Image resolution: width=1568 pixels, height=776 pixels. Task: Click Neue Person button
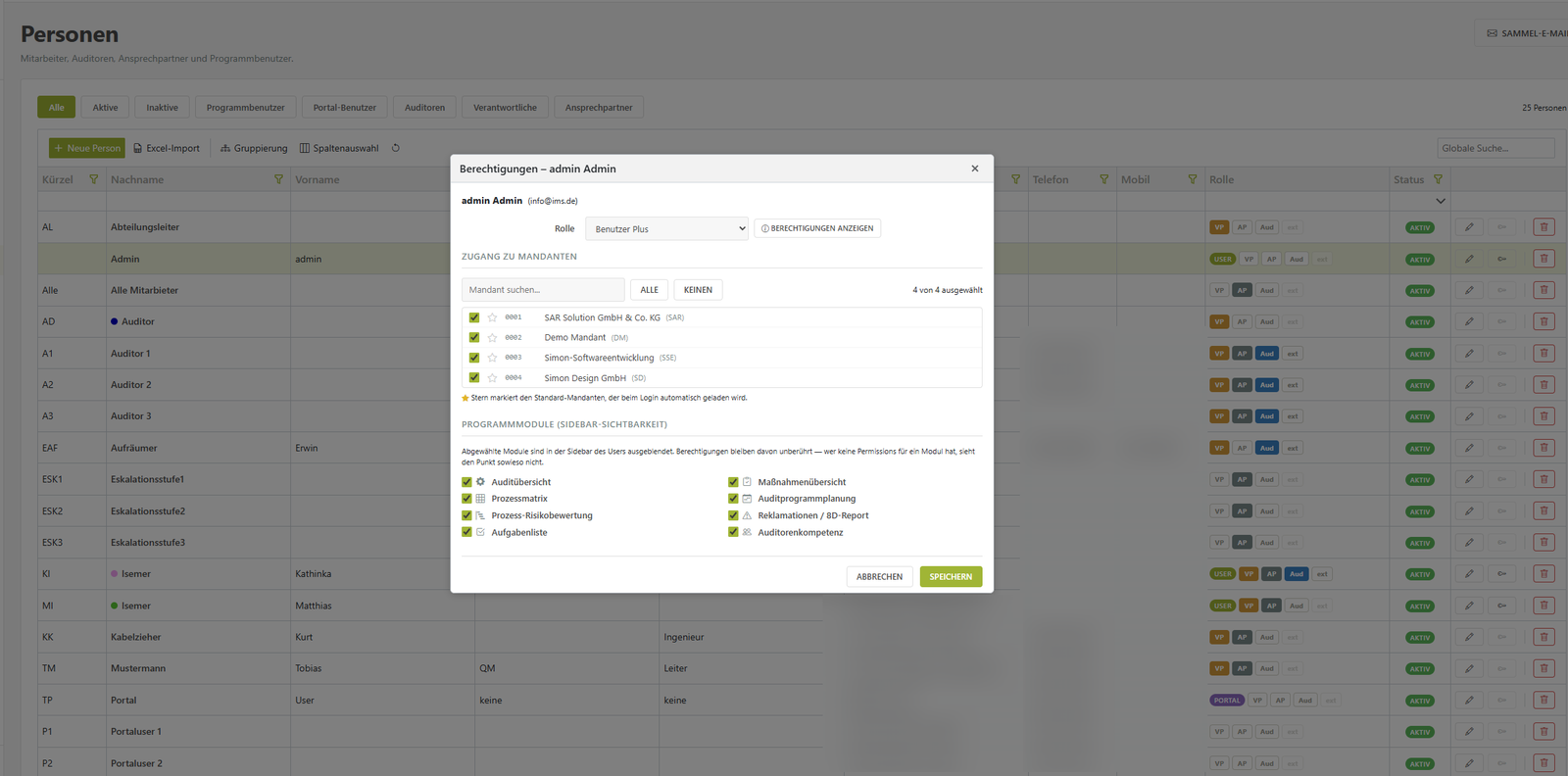coord(87,148)
